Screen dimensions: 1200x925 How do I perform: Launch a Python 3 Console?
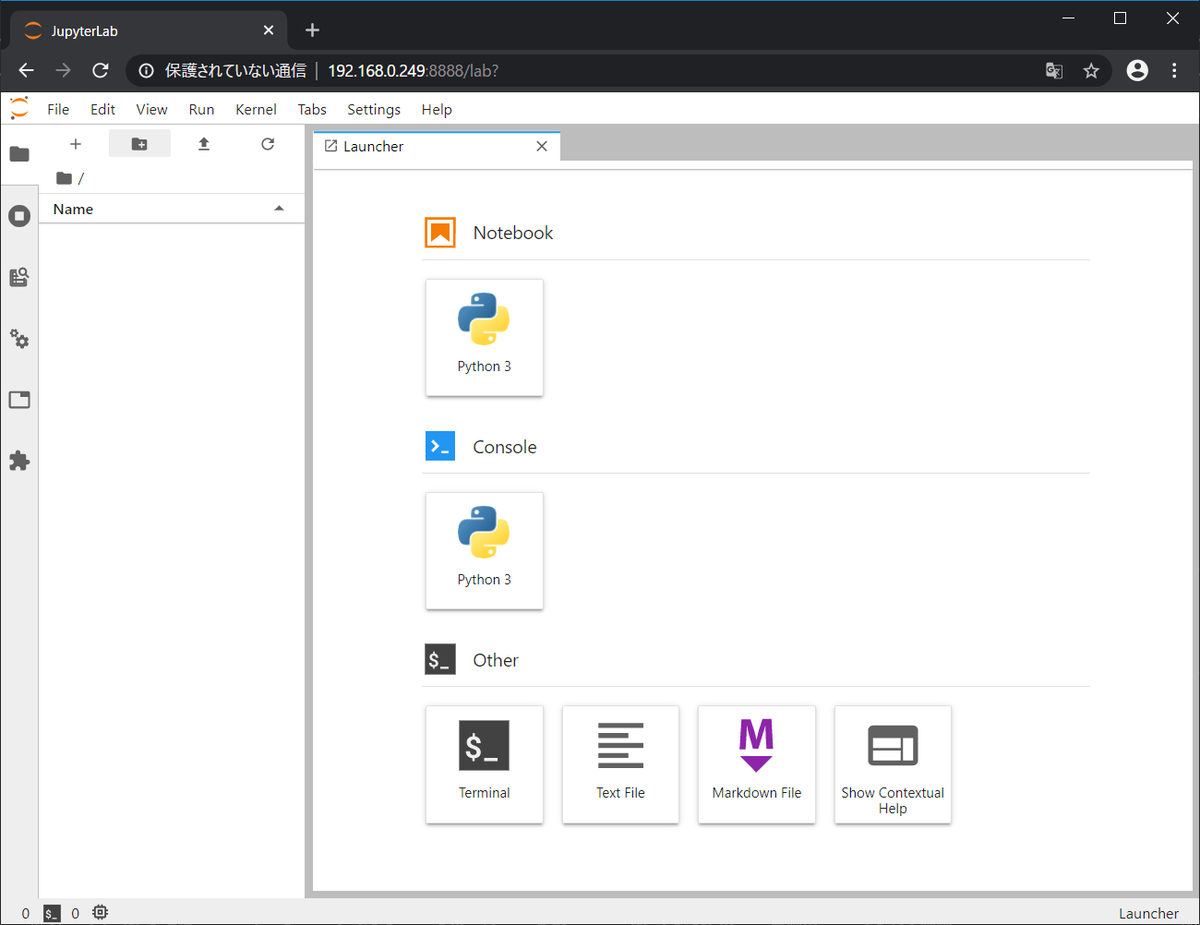[x=484, y=550]
